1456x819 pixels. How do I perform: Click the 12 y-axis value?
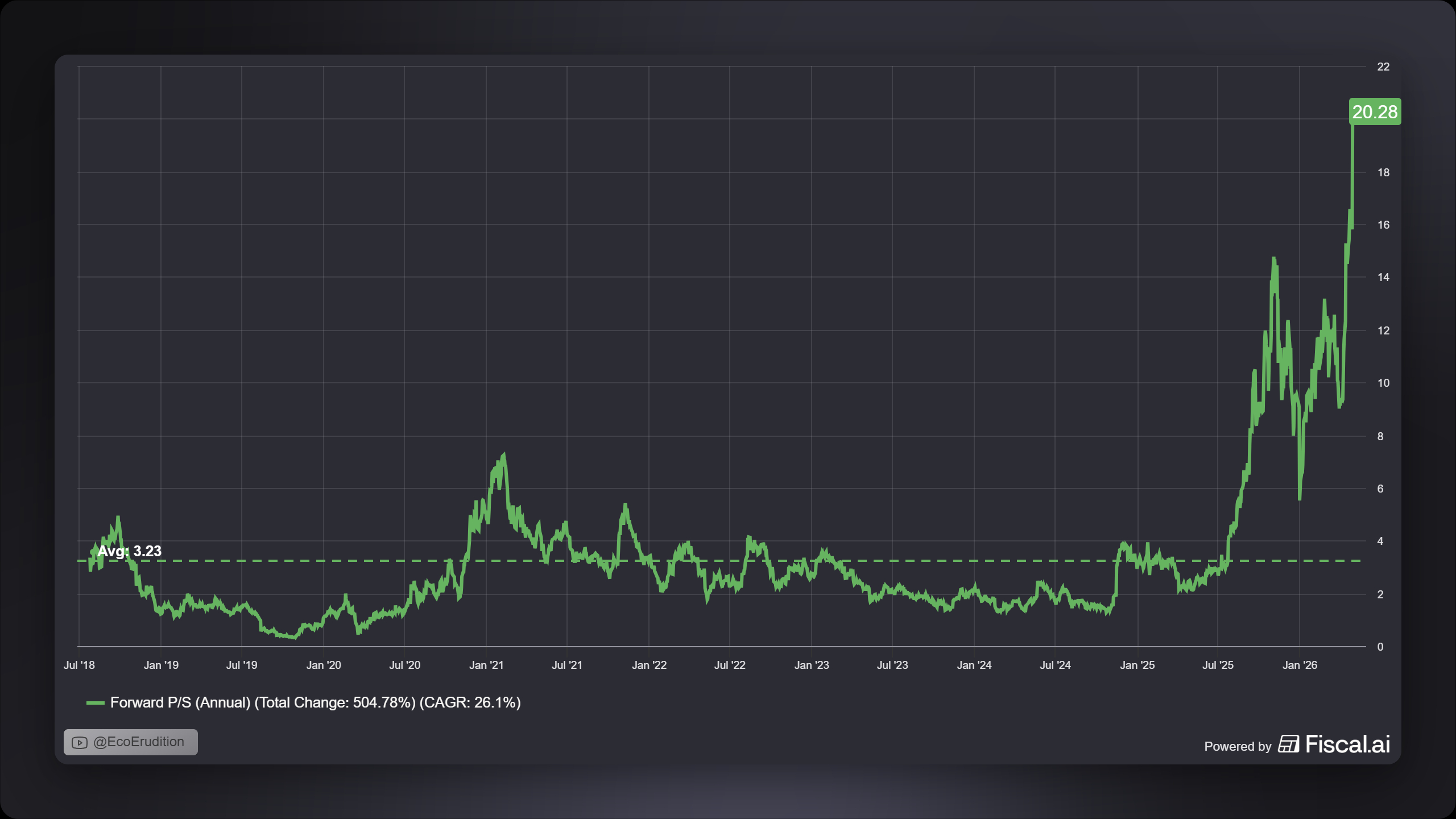tap(1383, 330)
